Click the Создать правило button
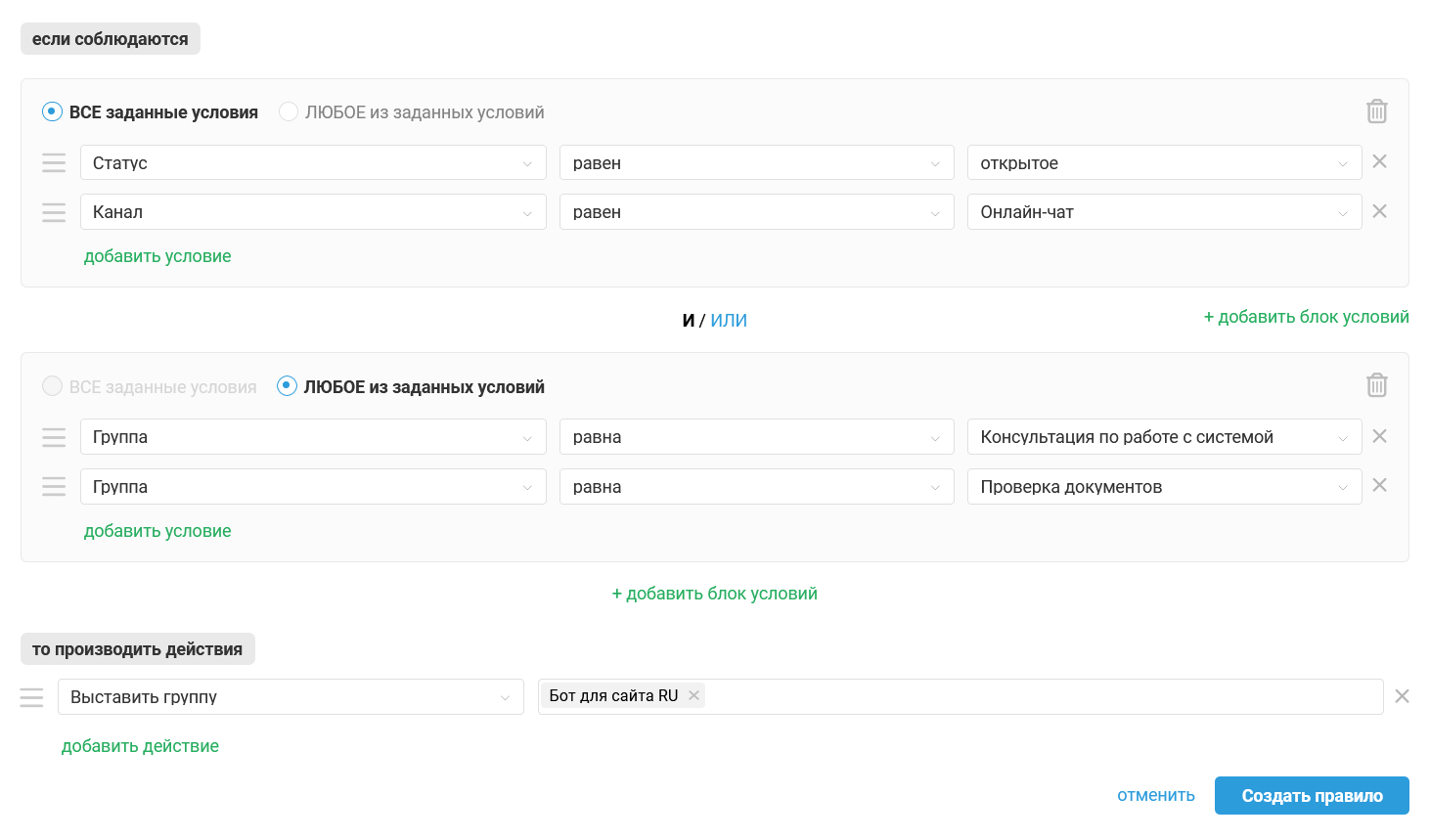 click(1312, 796)
